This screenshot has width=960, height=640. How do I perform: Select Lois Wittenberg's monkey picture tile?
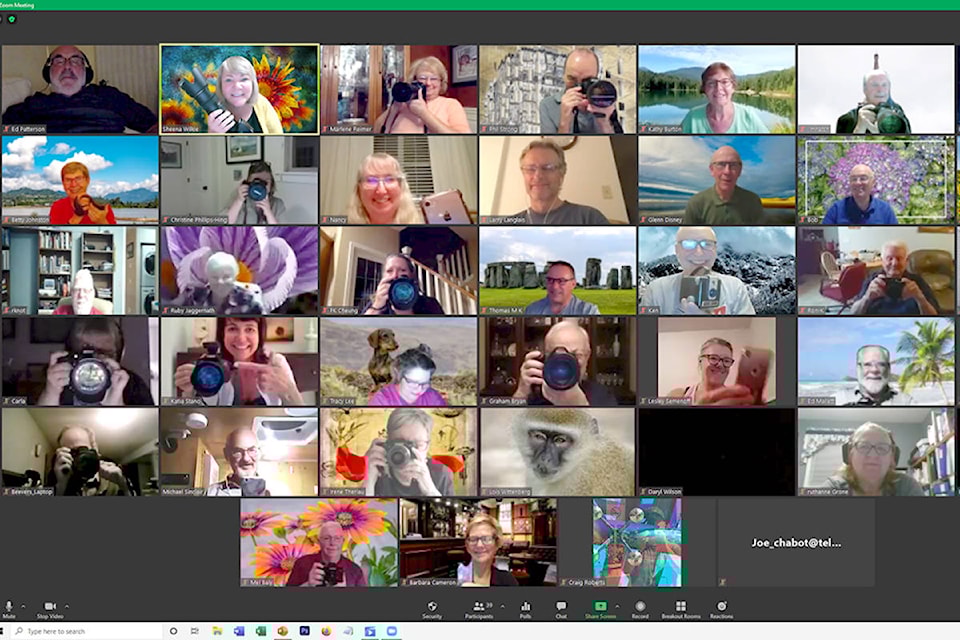click(558, 452)
